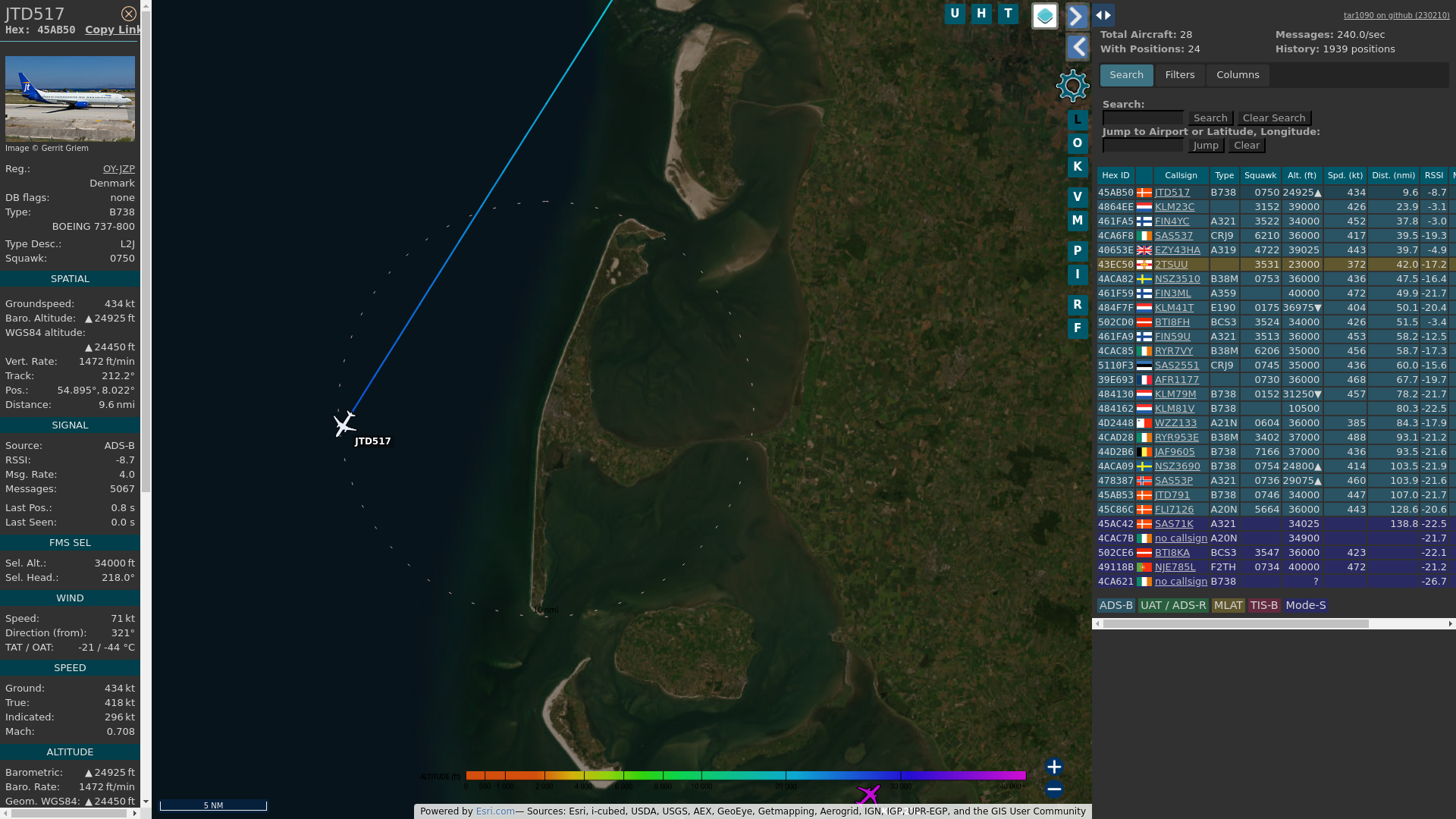Click the zoom in plus button
The image size is (1456, 819).
click(x=1053, y=767)
